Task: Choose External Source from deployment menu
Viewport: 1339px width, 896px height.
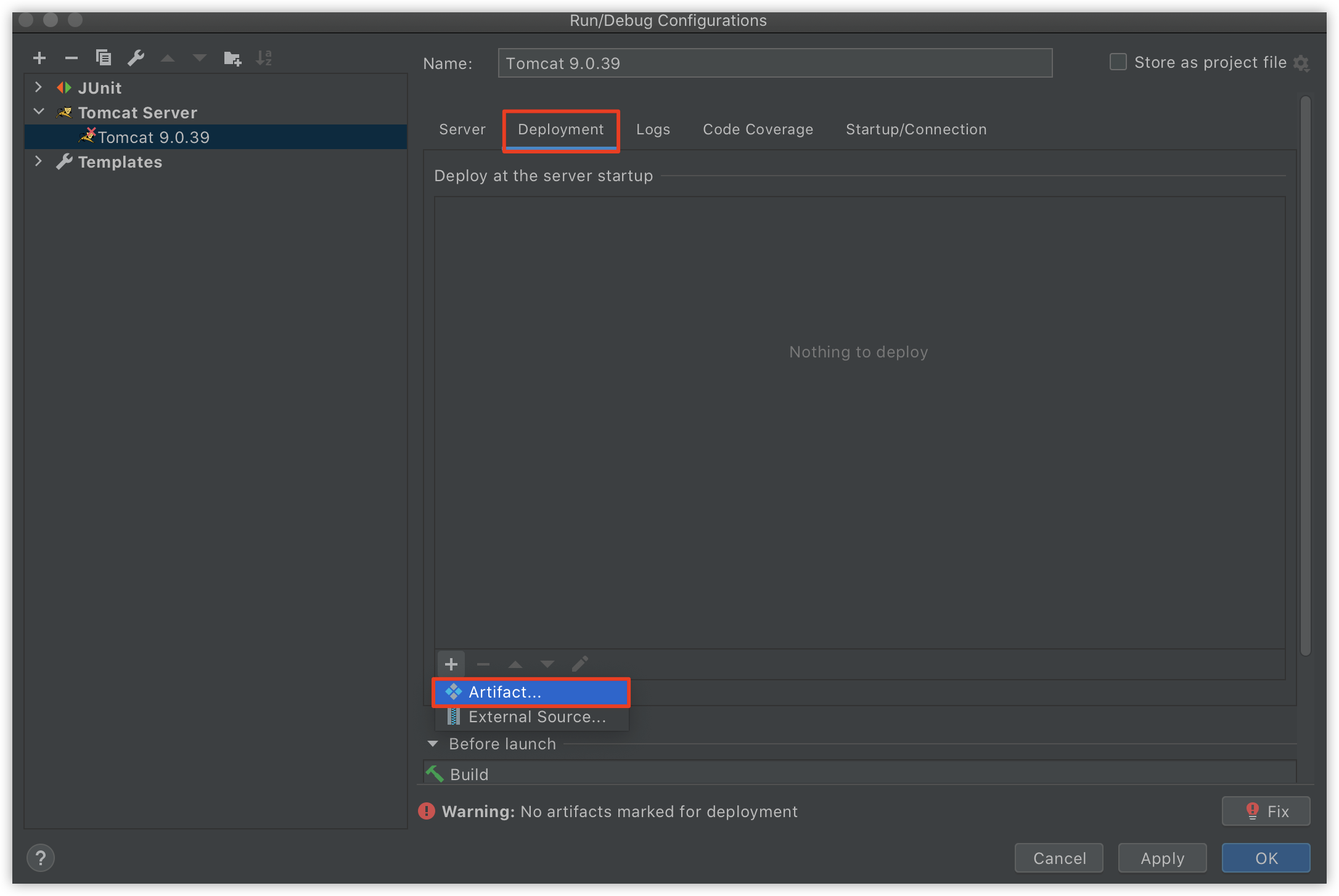Action: 536,716
